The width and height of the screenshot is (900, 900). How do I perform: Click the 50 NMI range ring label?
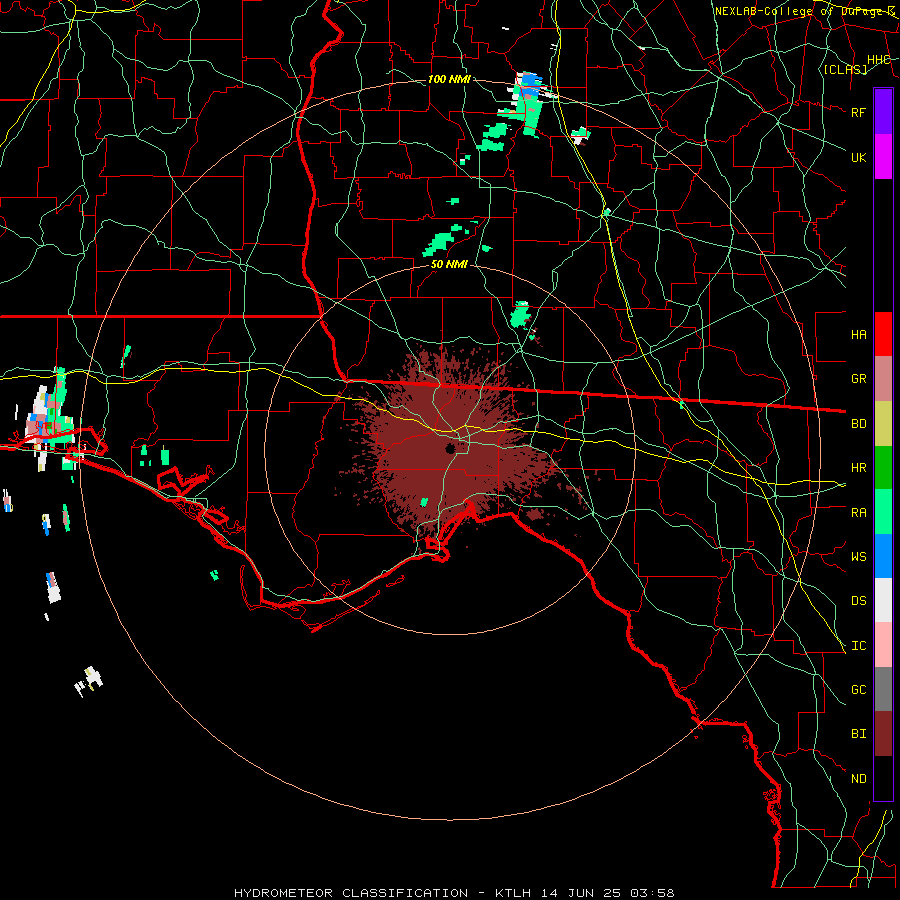pos(449,265)
